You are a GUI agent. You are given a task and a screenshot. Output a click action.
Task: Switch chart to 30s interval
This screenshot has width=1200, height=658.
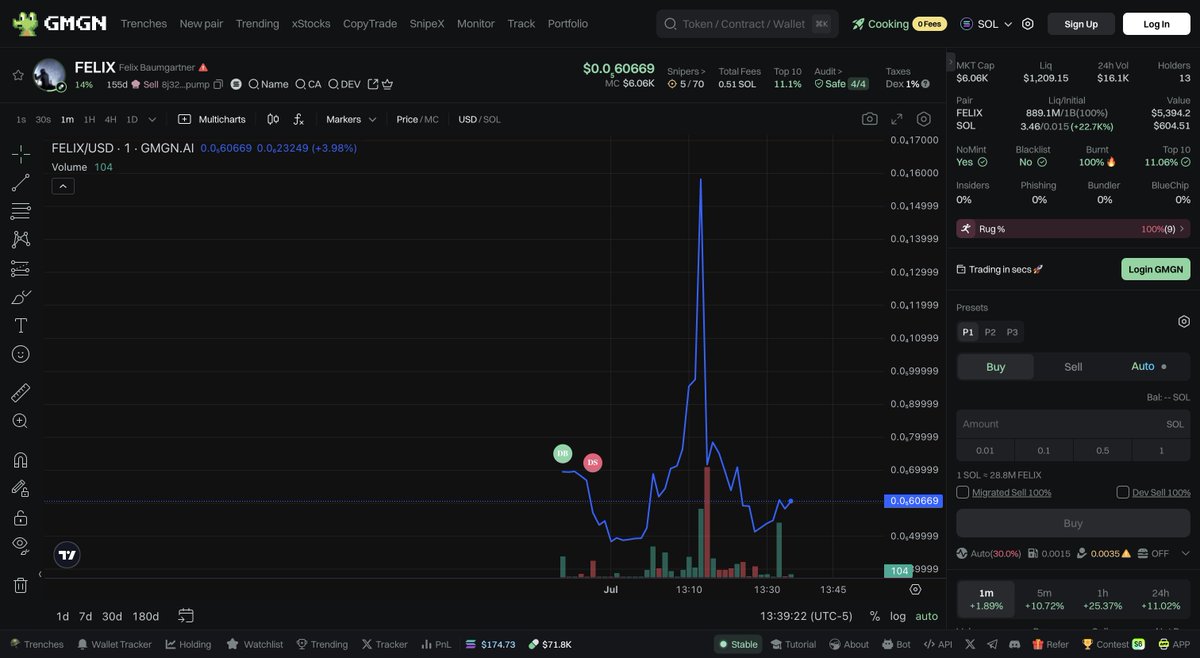(x=43, y=119)
